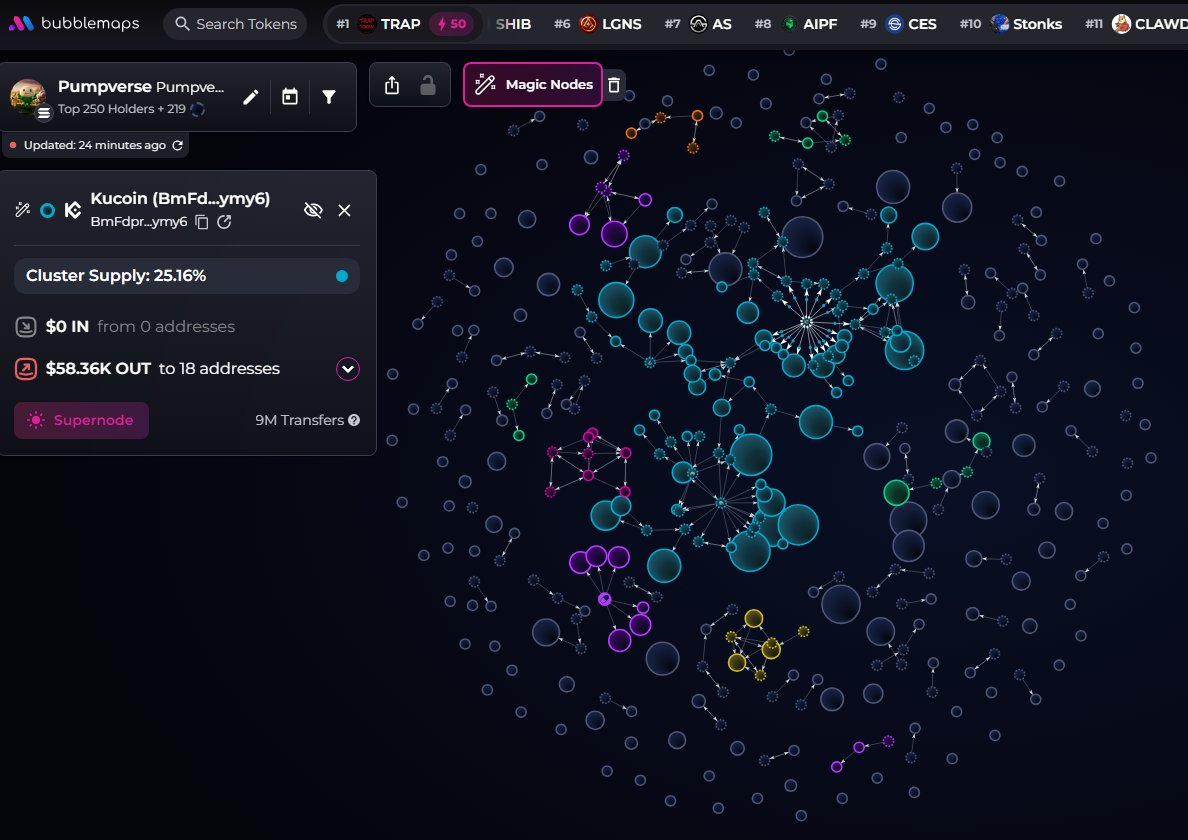Click the $0 IN inflow icon

tap(26, 326)
